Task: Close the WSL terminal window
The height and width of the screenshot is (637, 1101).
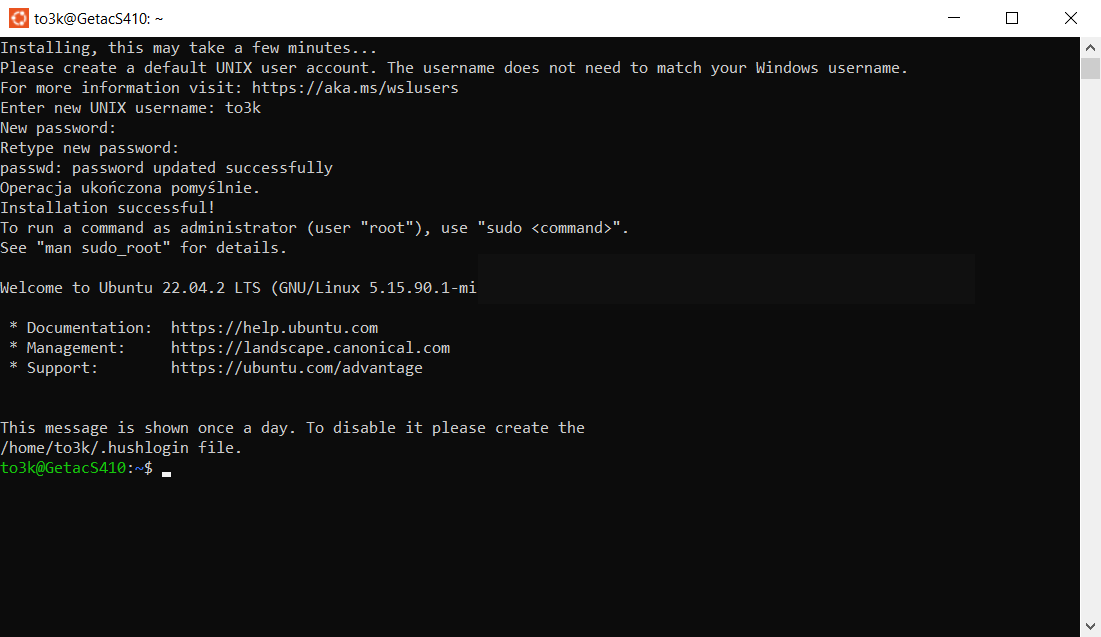Action: pos(1071,18)
